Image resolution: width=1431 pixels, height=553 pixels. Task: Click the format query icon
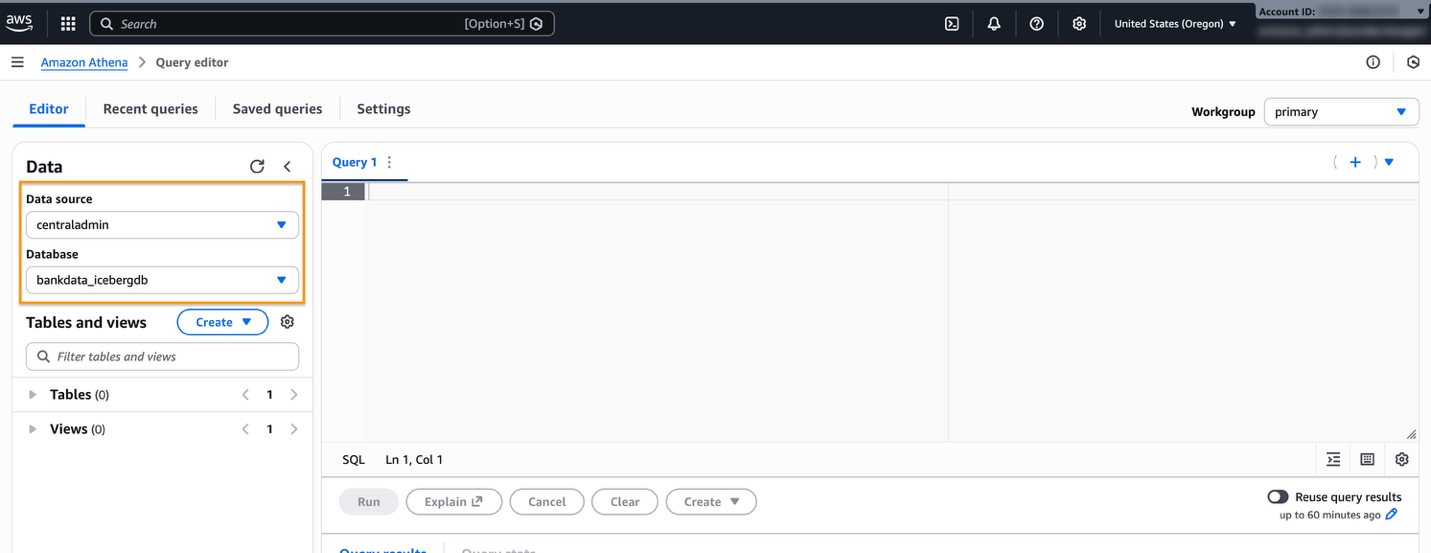[x=1333, y=460]
